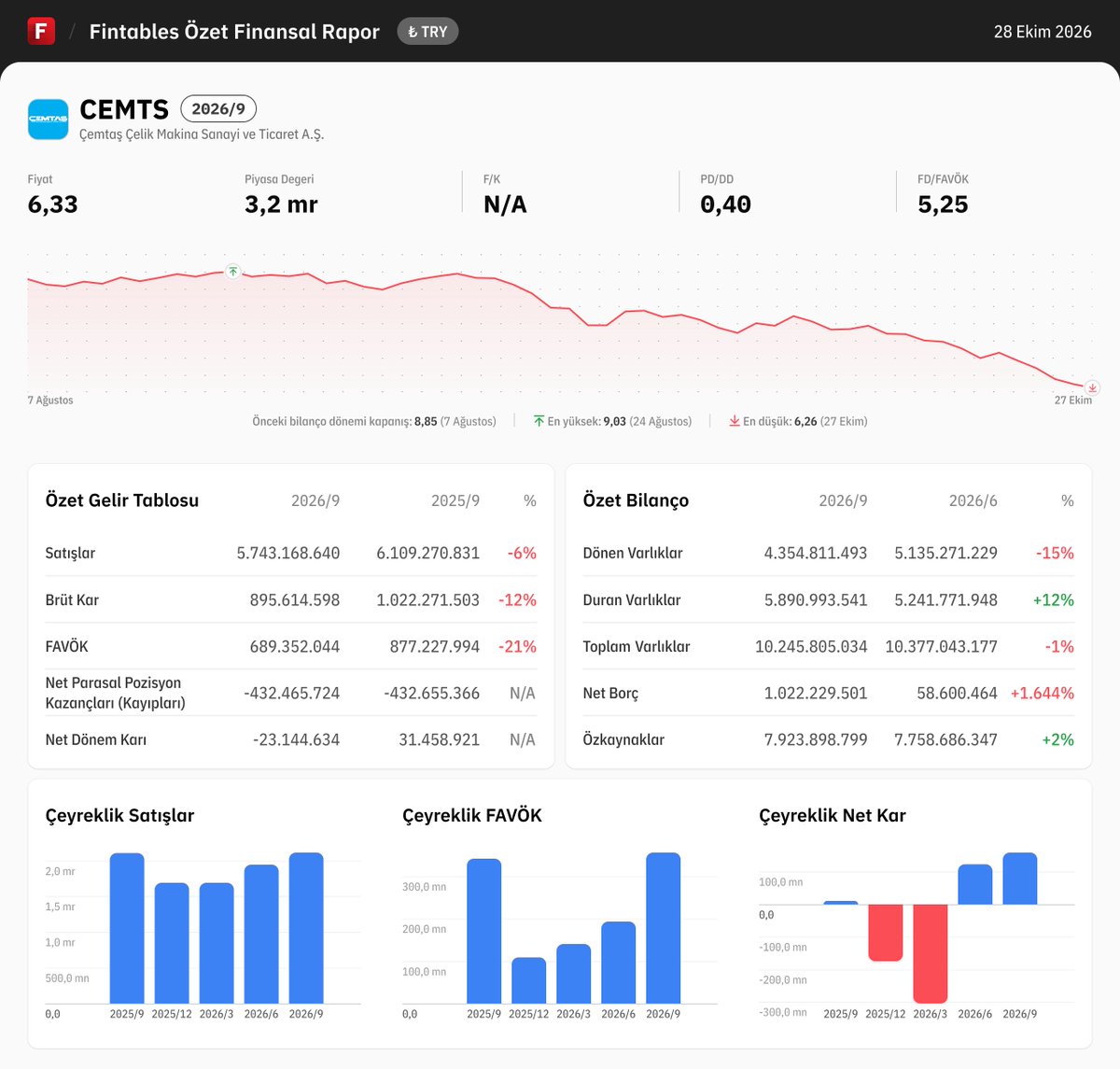Click the CEMTS company logo

[x=48, y=119]
